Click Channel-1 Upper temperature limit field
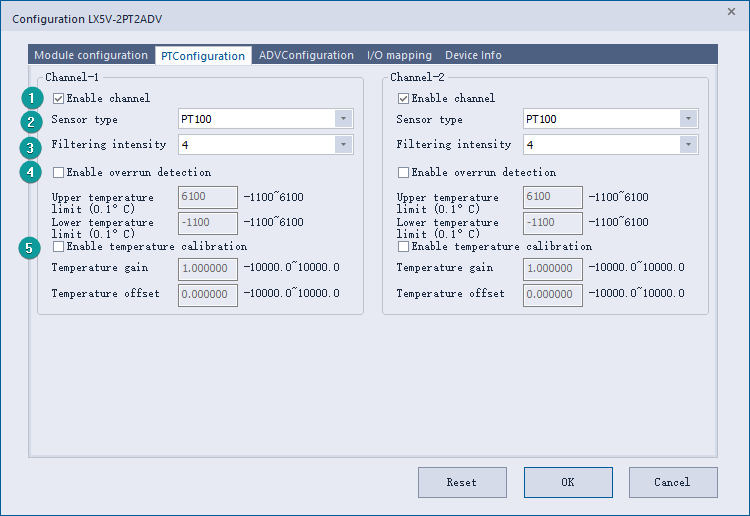This screenshot has width=750, height=516. point(208,197)
